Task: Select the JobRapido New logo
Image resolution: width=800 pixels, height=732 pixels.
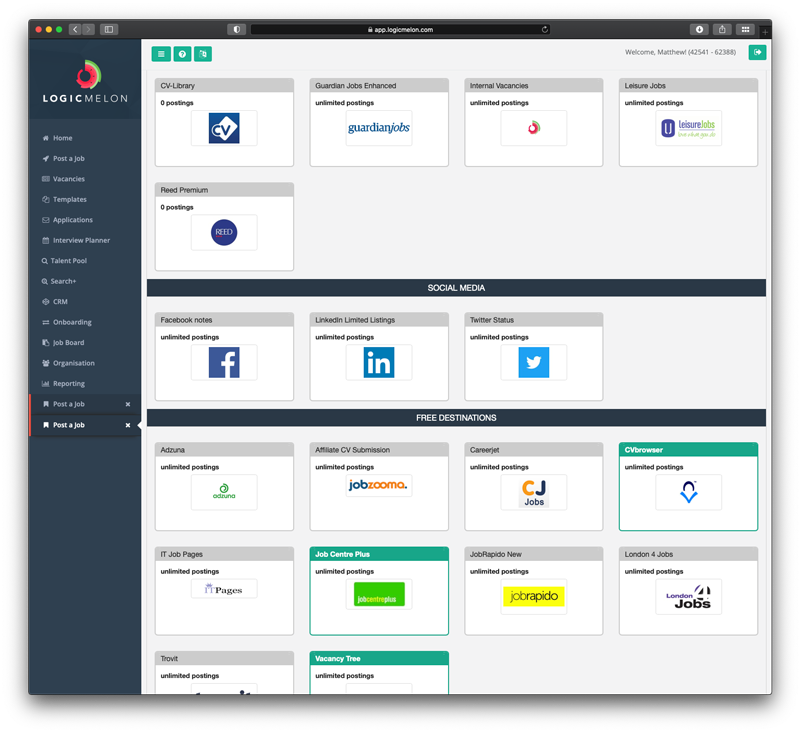Action: click(534, 597)
